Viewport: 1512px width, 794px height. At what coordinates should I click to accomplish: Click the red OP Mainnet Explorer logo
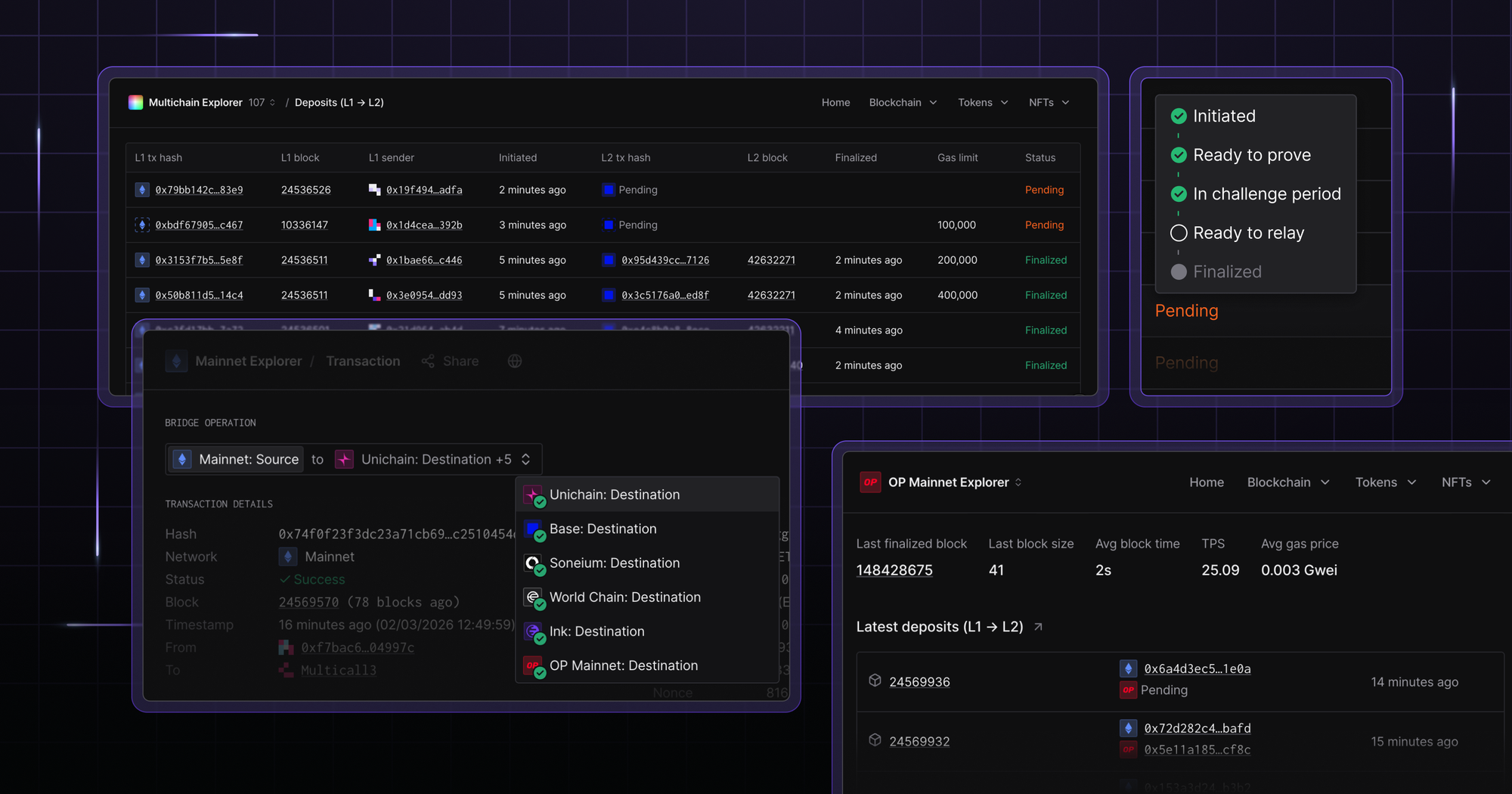click(x=871, y=482)
